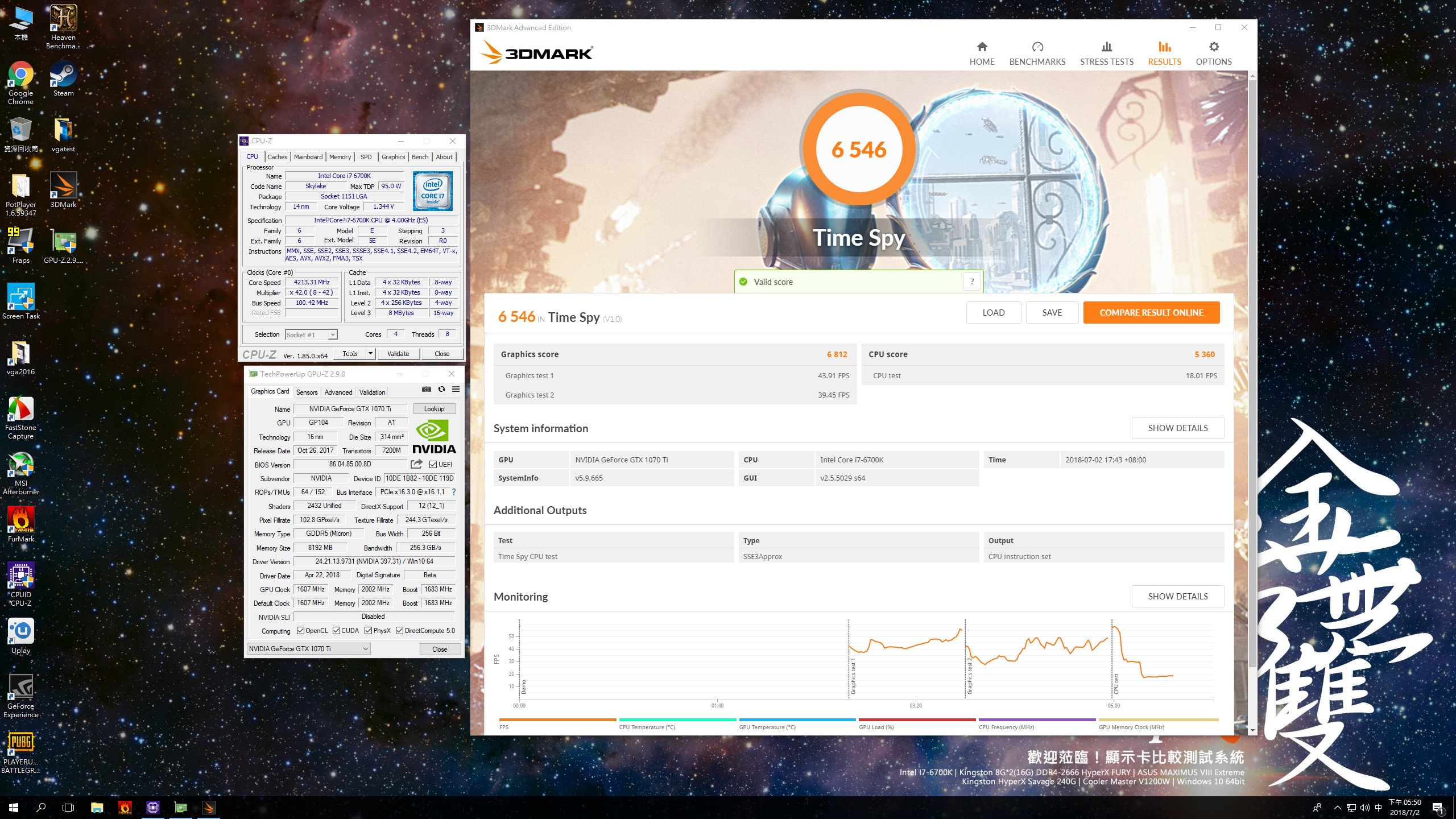This screenshot has height=819, width=1456.
Task: Click the GPU-Z BIOS export share icon
Action: tap(417, 464)
